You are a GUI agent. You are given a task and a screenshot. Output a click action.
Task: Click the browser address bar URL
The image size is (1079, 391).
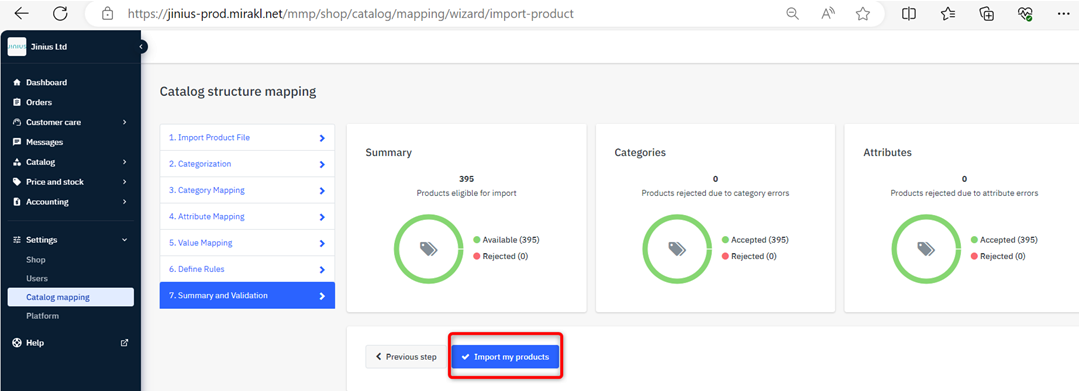tap(350, 14)
